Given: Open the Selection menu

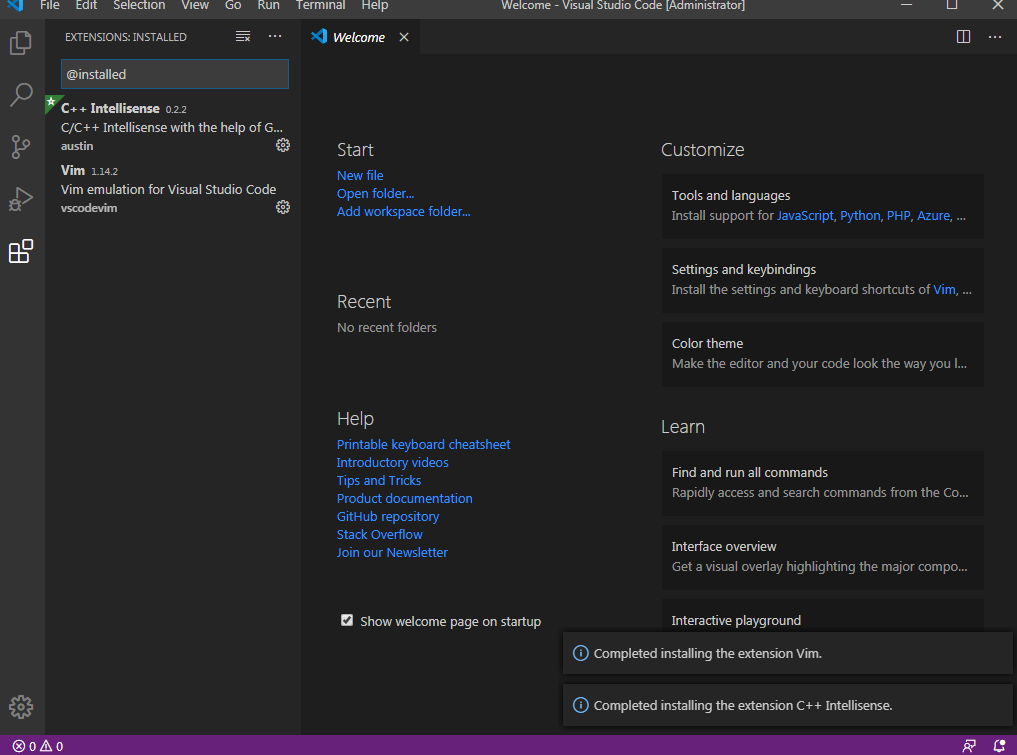Looking at the screenshot, I should click(x=139, y=5).
